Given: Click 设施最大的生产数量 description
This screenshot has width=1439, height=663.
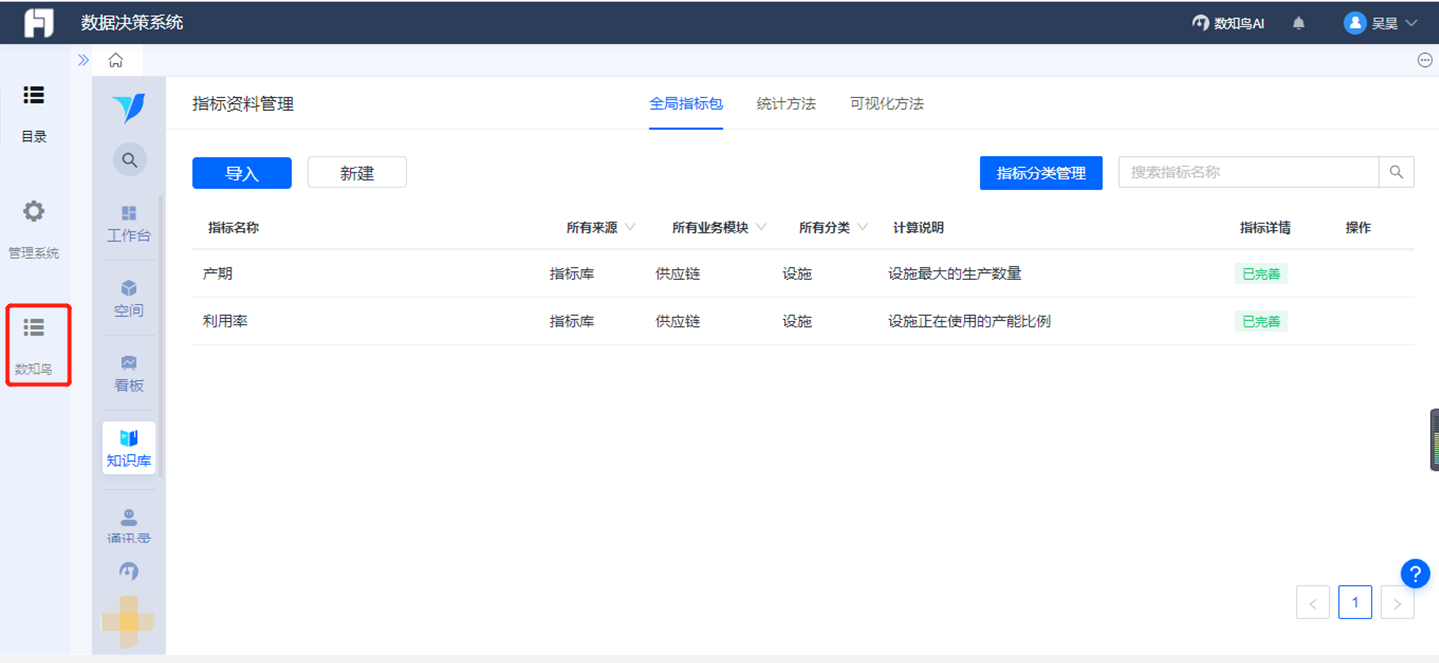Looking at the screenshot, I should (x=955, y=274).
